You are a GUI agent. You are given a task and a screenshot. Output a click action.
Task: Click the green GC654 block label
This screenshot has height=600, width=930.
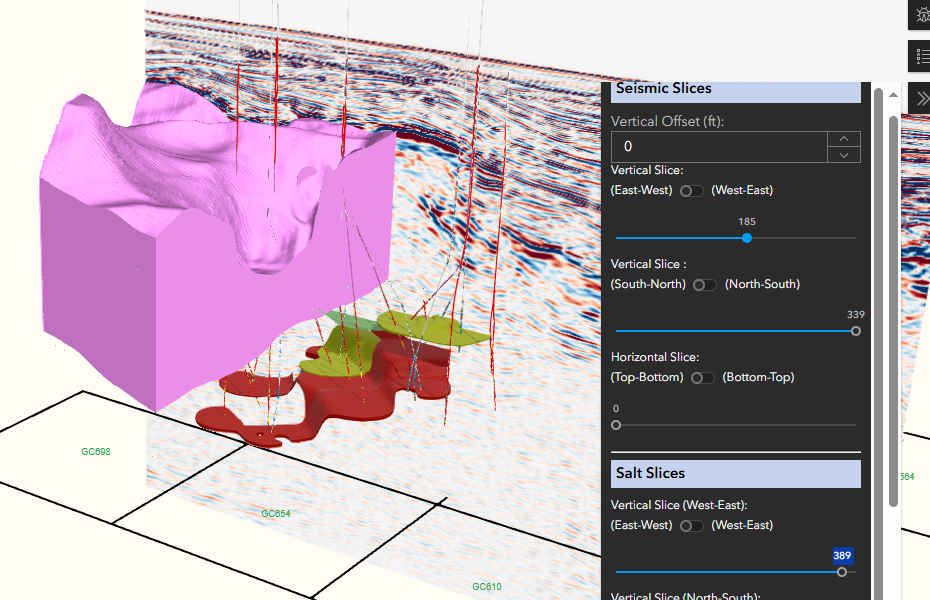point(274,513)
